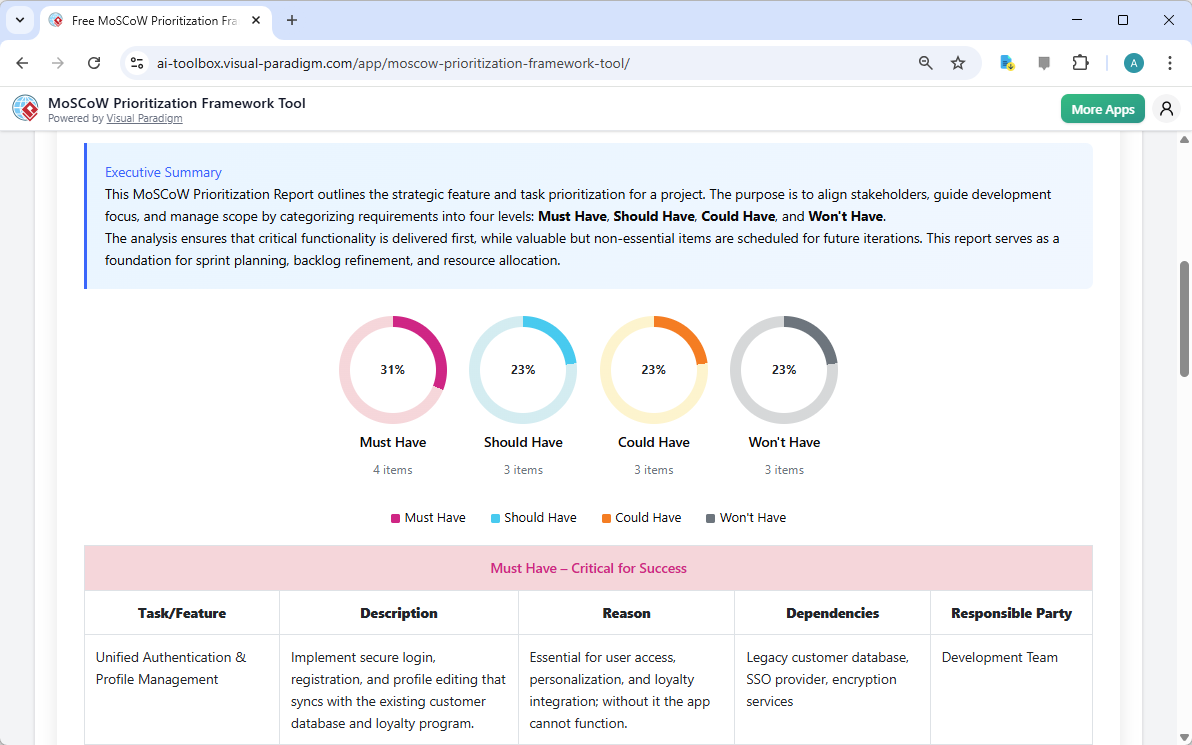Screen dimensions: 1192x745
Task: Open the user profile icon beside More Apps
Action: (1166, 108)
